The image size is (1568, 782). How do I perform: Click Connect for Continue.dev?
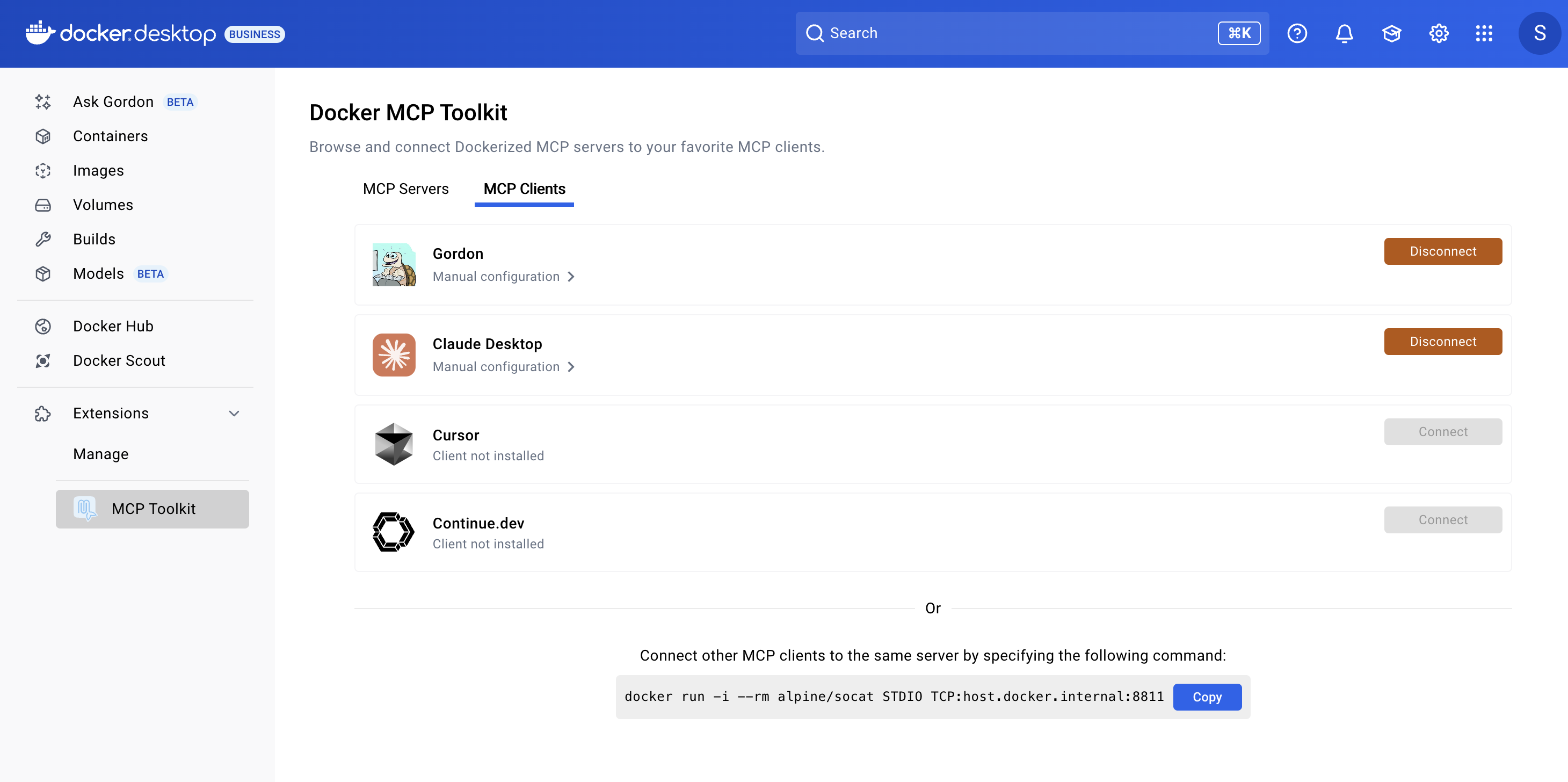(1442, 519)
